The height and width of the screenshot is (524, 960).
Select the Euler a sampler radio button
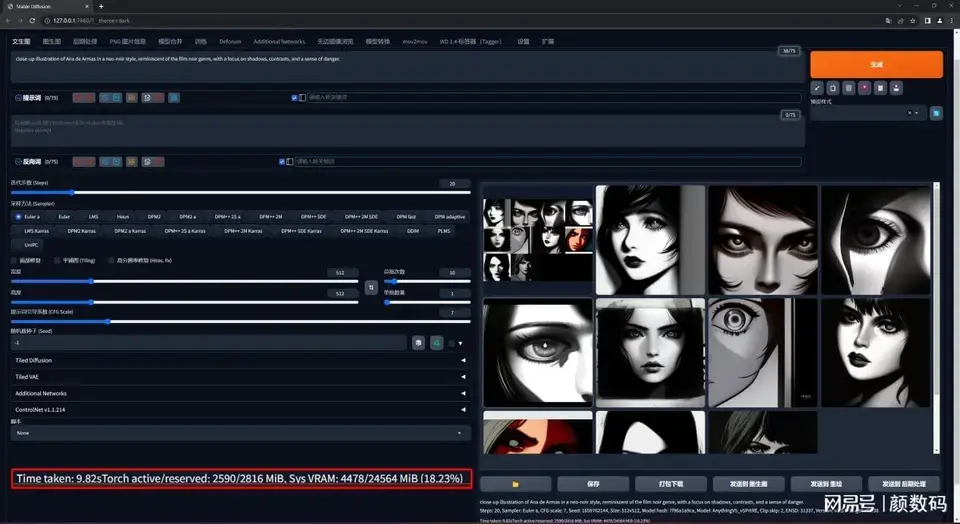(18, 216)
